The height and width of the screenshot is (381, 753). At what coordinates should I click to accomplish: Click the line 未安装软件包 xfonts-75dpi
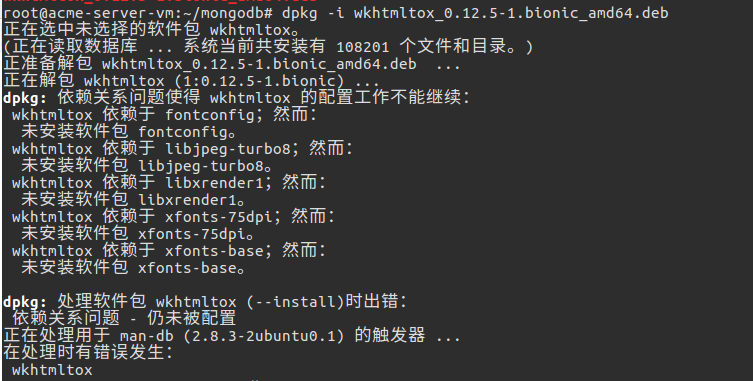click(x=137, y=234)
